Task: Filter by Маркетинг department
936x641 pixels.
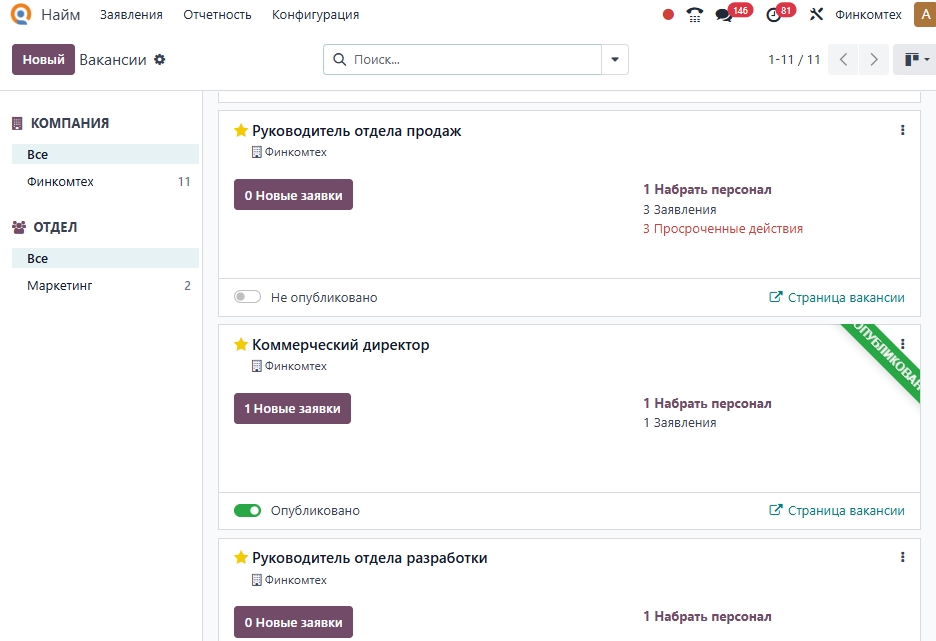Action: click(60, 286)
